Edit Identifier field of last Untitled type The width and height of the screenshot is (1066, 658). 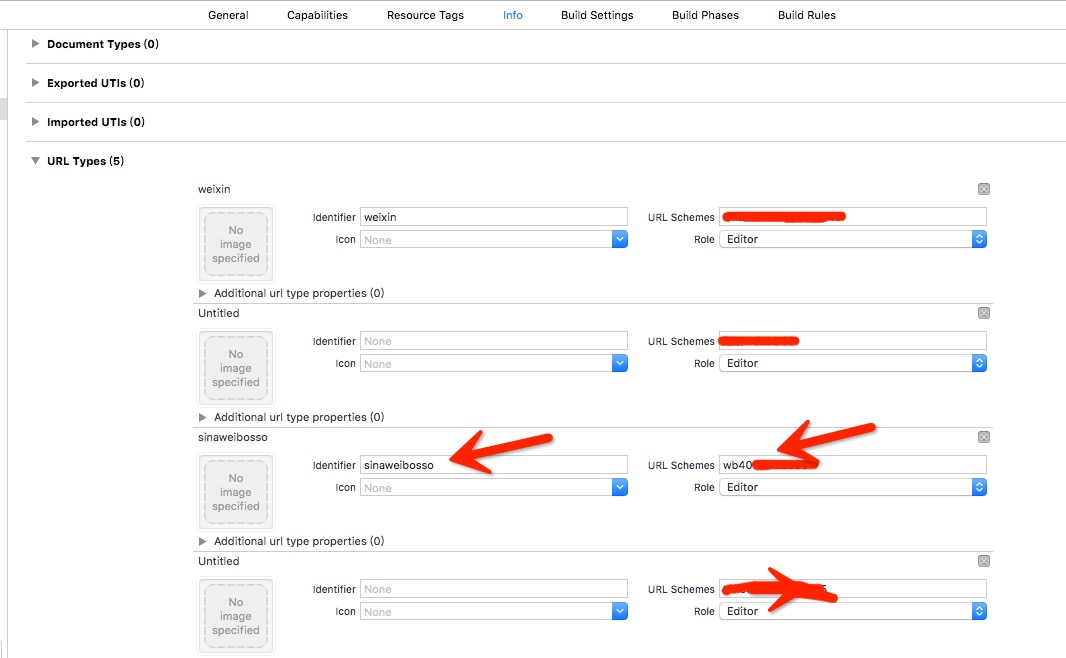tap(494, 589)
